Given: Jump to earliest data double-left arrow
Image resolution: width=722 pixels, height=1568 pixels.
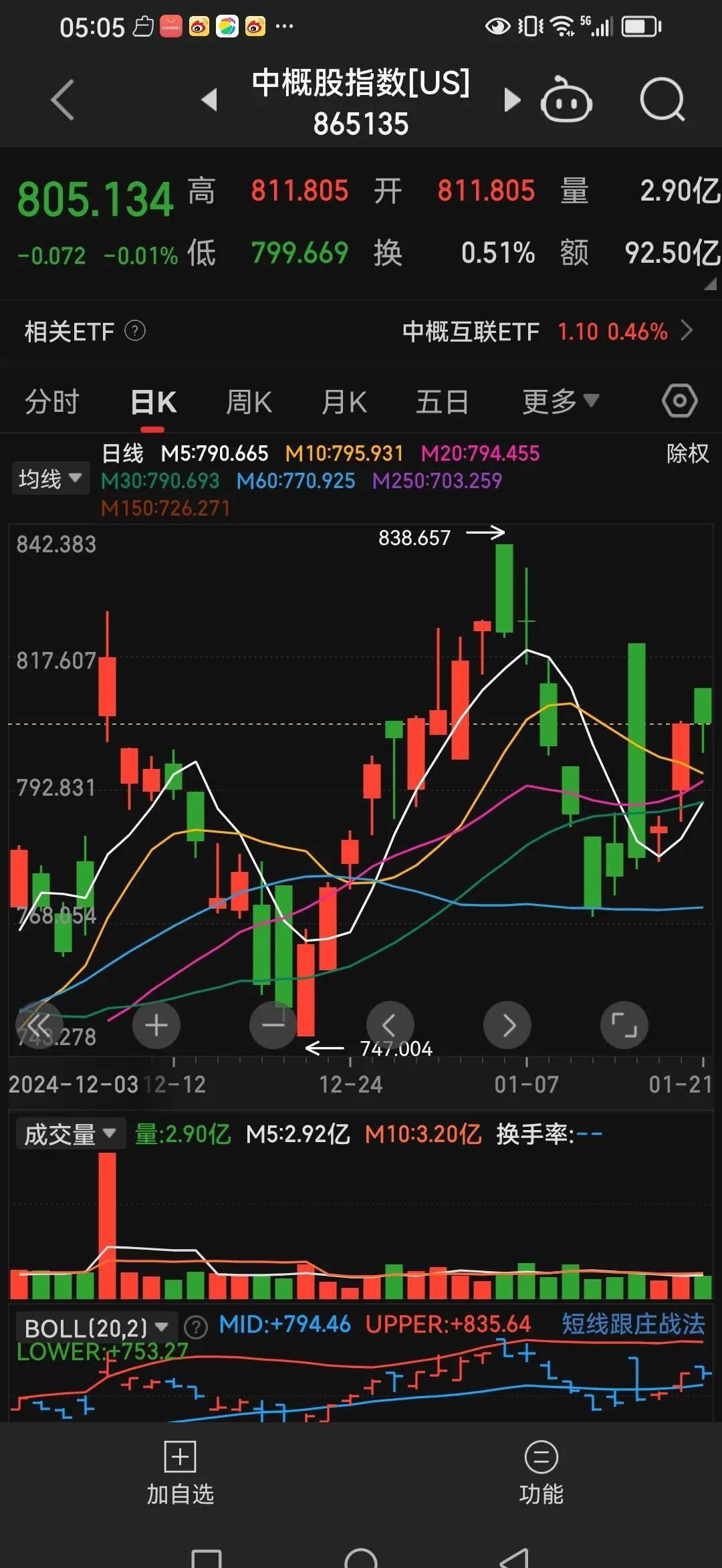Looking at the screenshot, I should point(39,1025).
